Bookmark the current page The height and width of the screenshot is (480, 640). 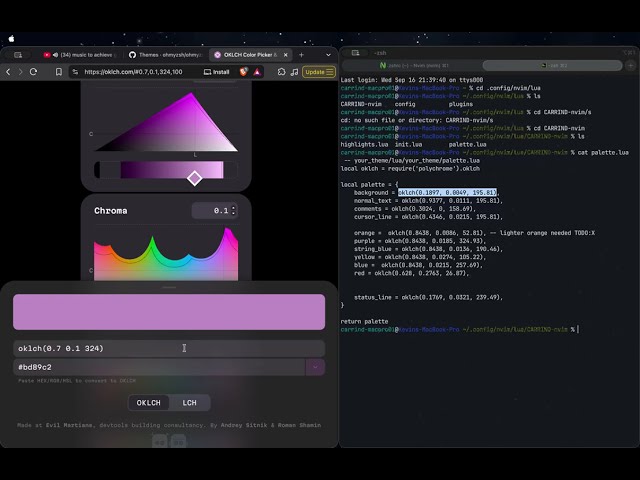point(59,72)
